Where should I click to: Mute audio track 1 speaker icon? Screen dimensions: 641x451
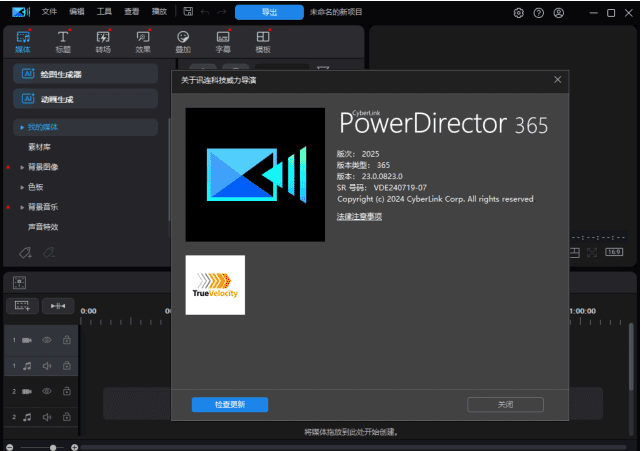pos(47,366)
